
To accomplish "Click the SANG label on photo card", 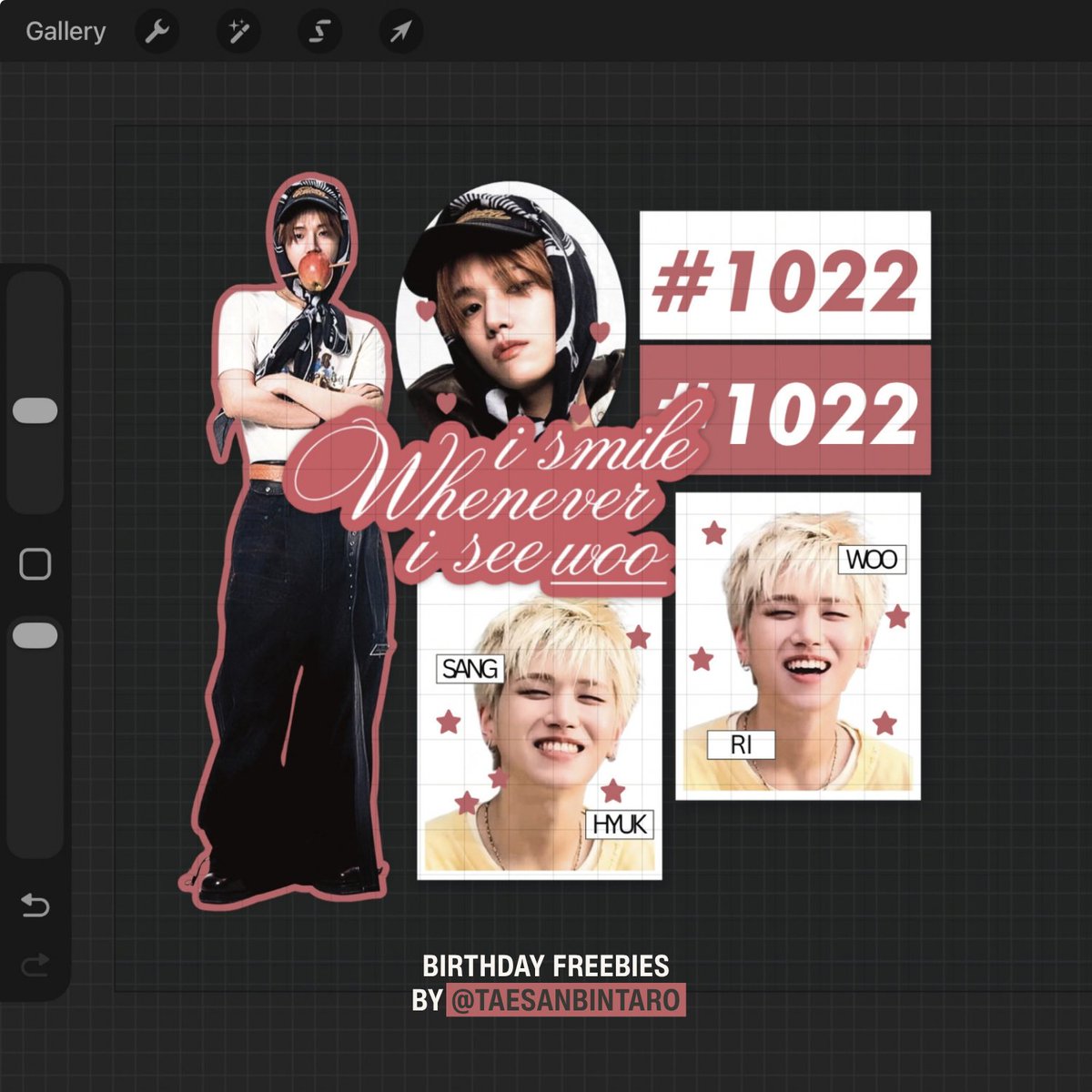I will pyautogui.click(x=470, y=669).
